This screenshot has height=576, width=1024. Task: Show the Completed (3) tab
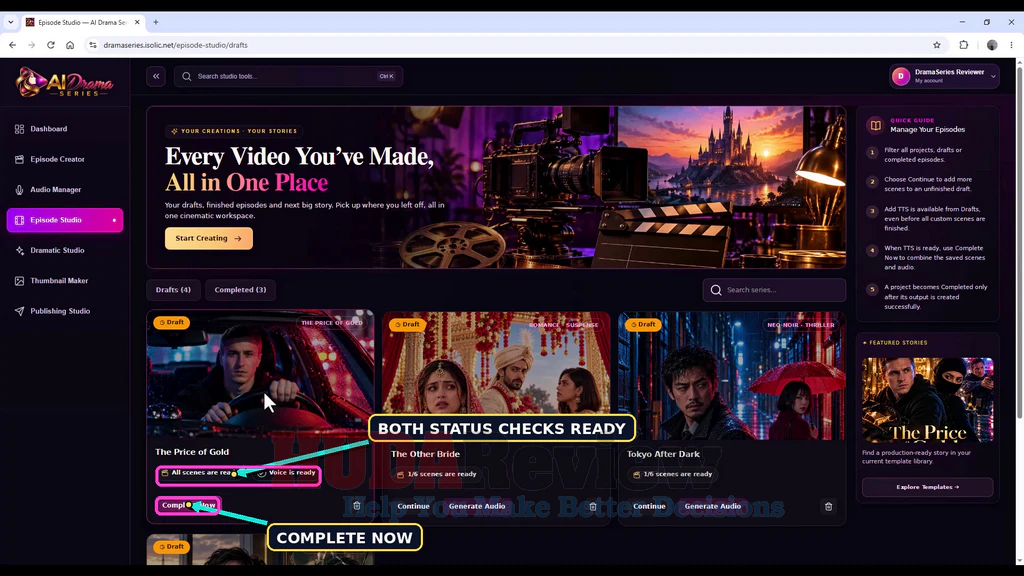(240, 290)
